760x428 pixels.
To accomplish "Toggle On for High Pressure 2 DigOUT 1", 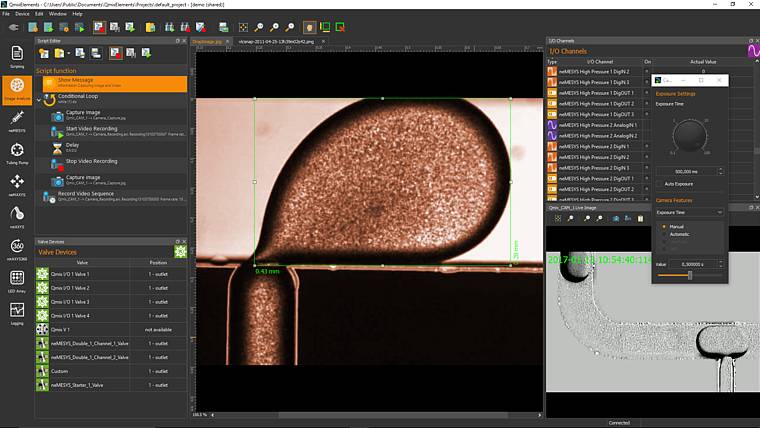I will click(x=647, y=178).
